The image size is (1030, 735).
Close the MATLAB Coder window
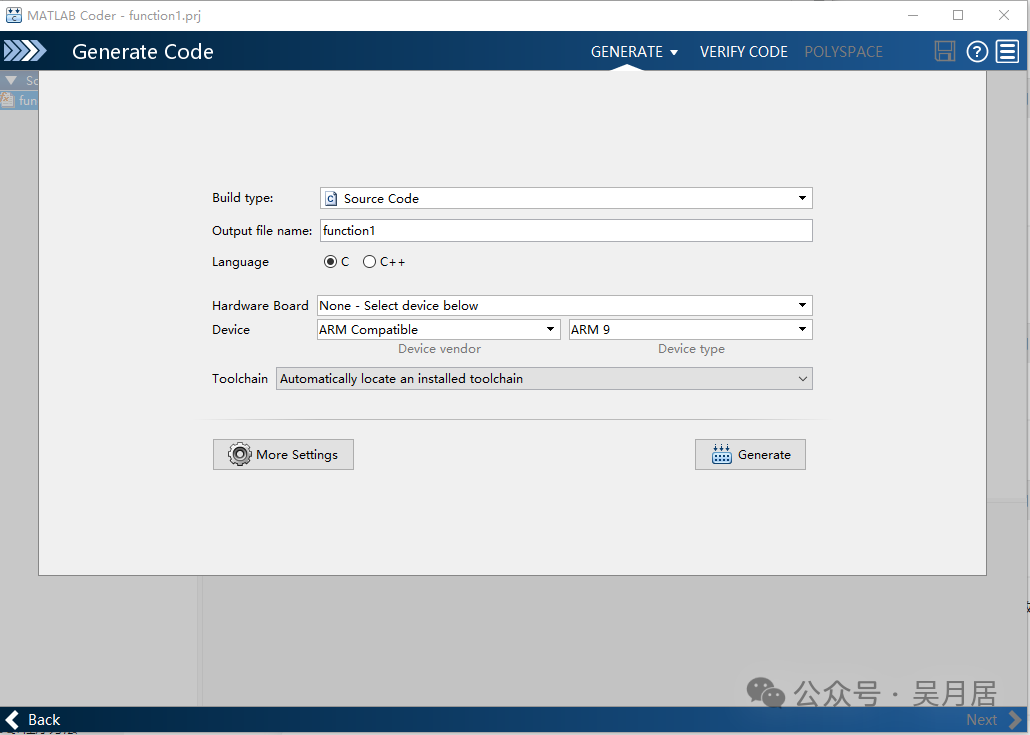(1004, 15)
